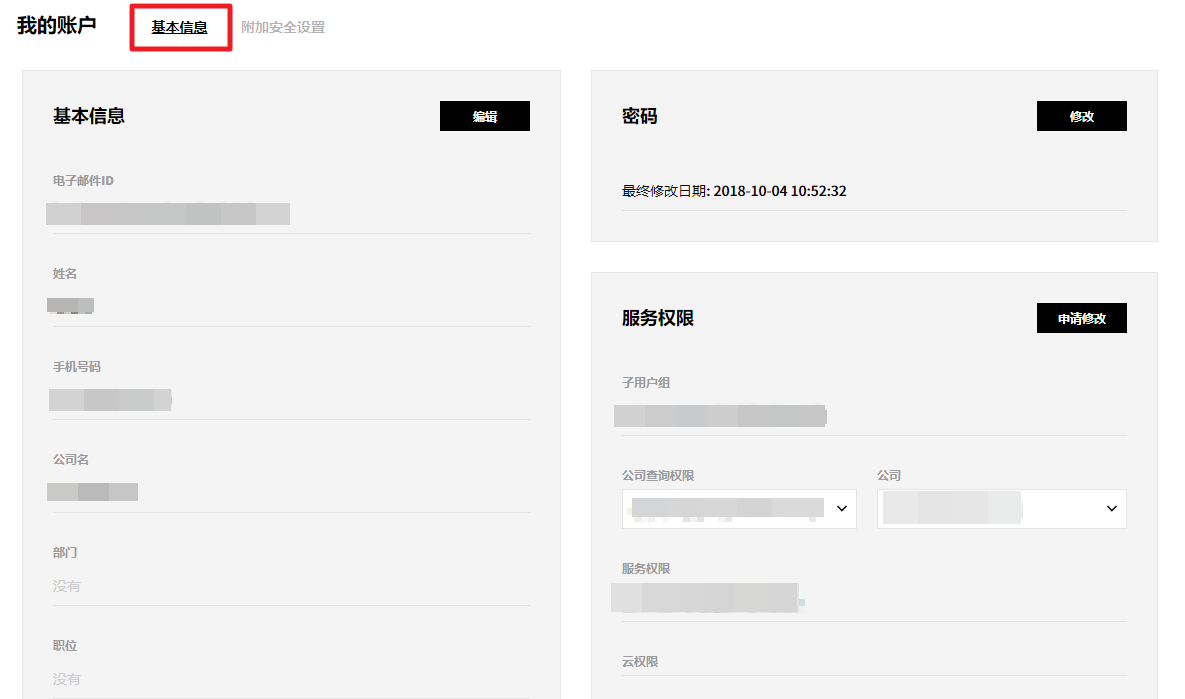
Task: Click the 云权限 field label
Action: click(640, 662)
